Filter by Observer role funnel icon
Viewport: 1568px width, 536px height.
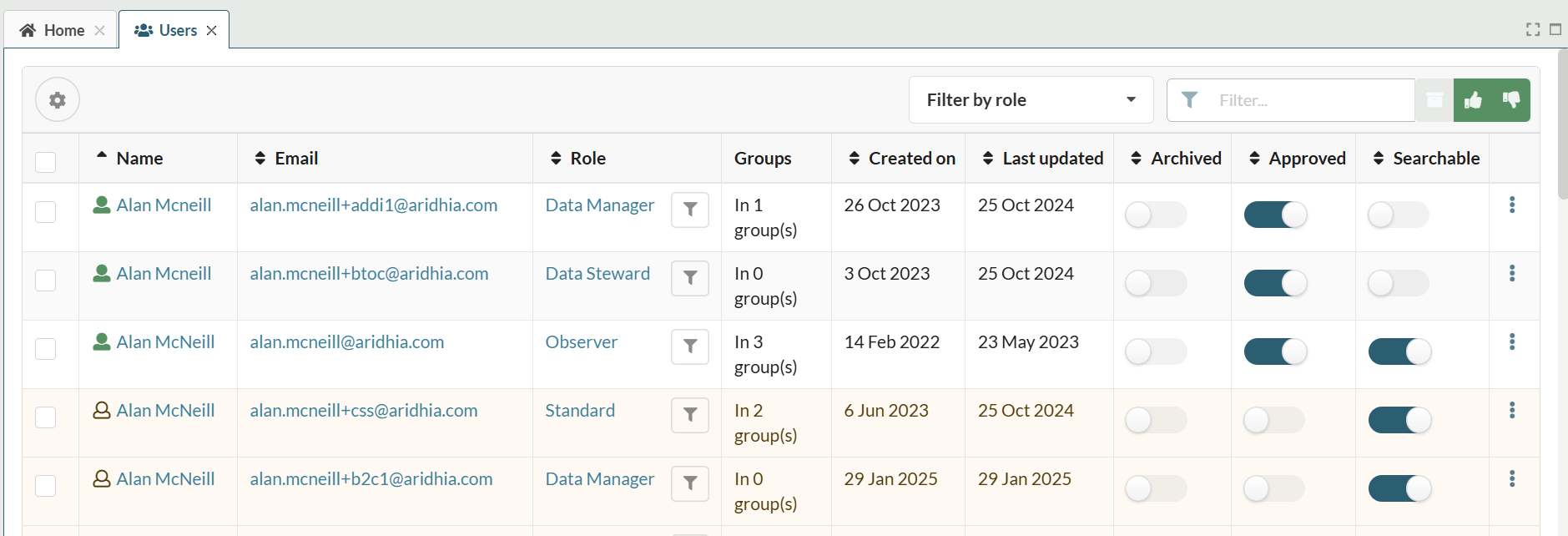point(690,346)
